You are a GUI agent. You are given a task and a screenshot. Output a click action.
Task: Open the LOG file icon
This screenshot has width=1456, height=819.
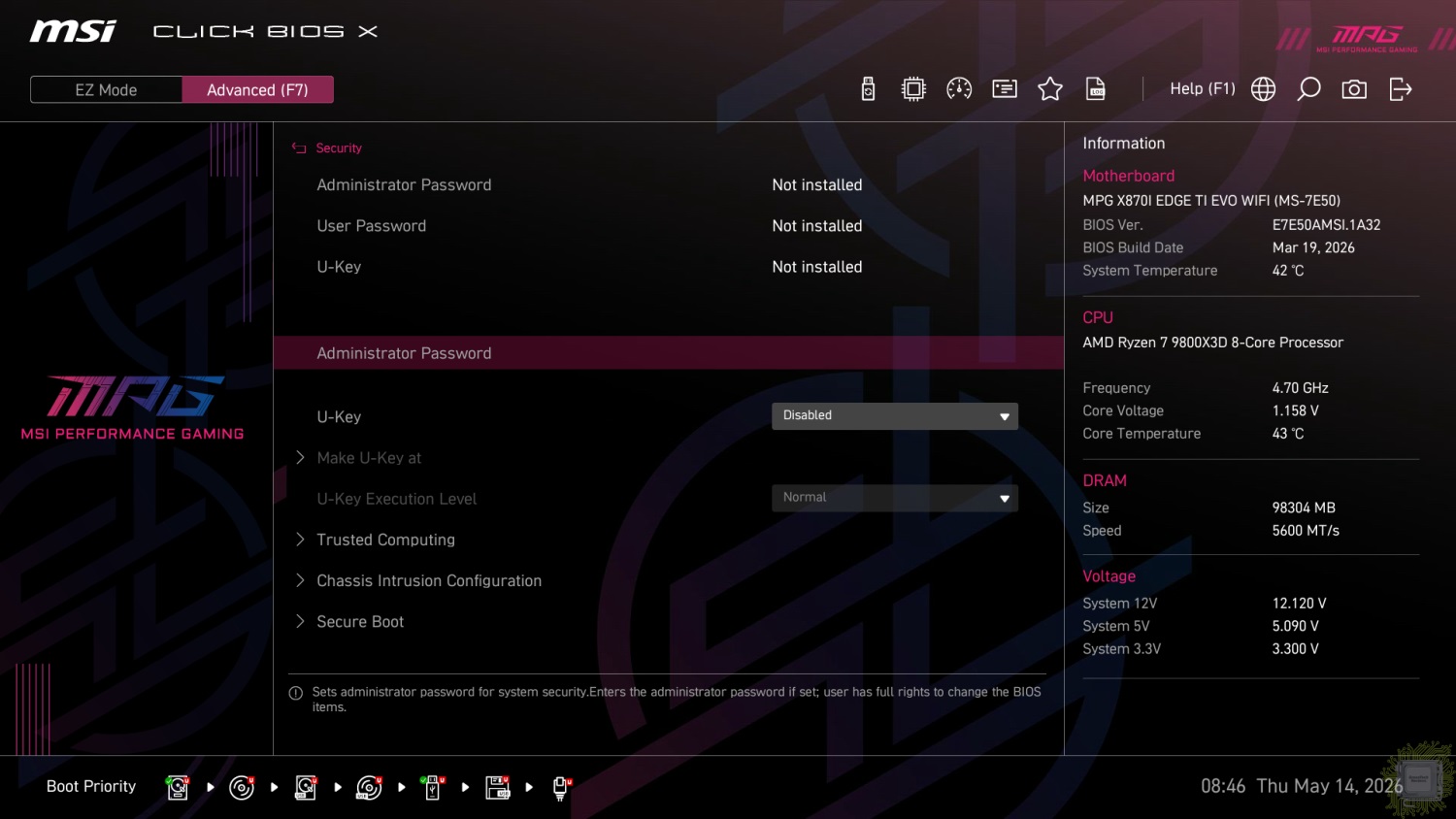tap(1096, 89)
